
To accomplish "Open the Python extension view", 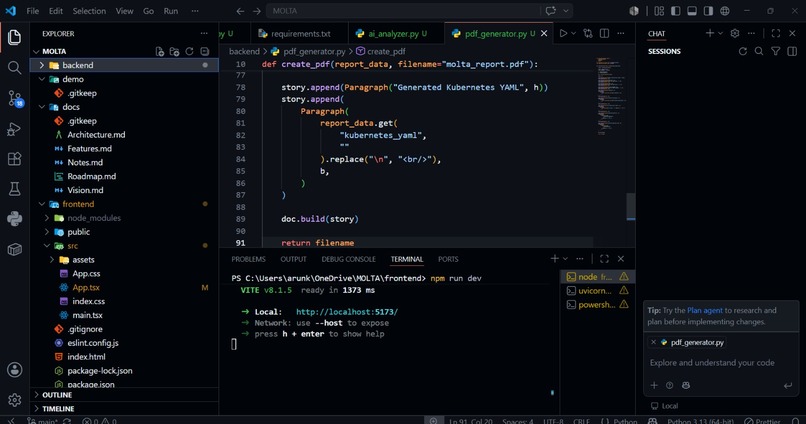I will tap(14, 219).
